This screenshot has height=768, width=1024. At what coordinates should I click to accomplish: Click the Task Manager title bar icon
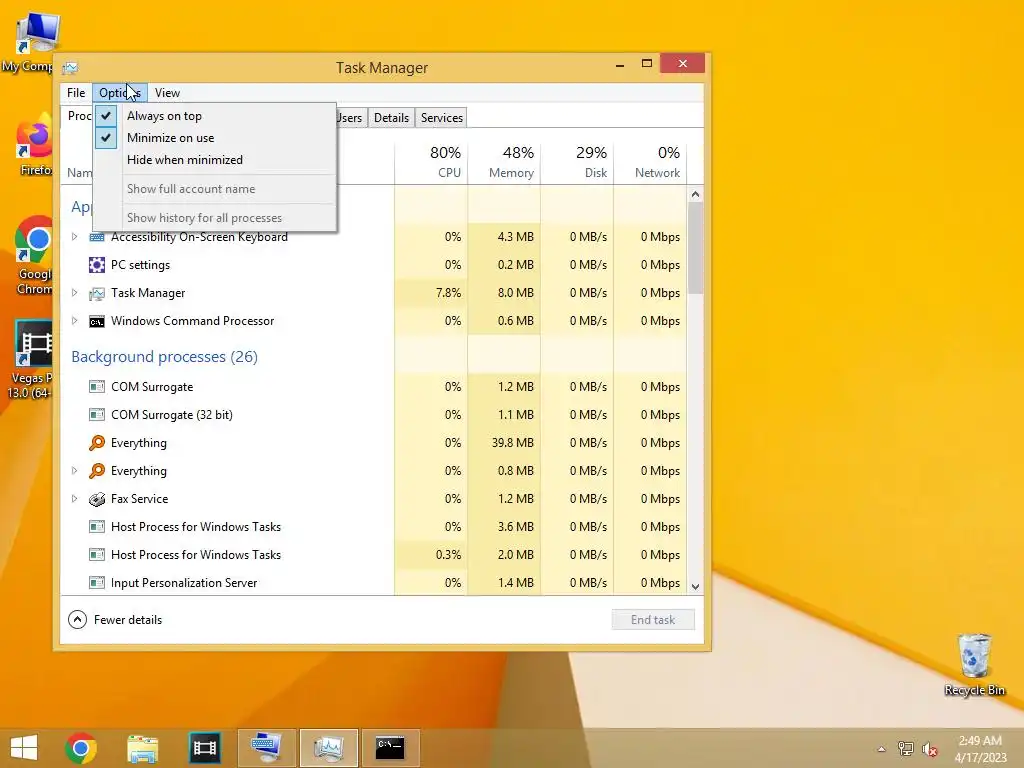pos(70,67)
